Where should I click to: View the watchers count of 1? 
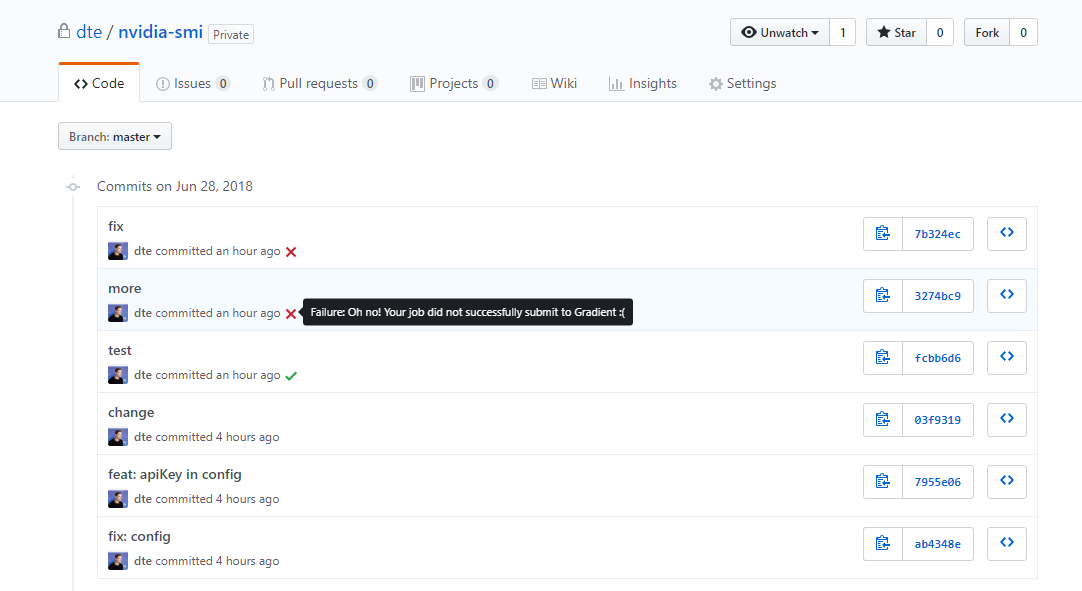pos(843,32)
